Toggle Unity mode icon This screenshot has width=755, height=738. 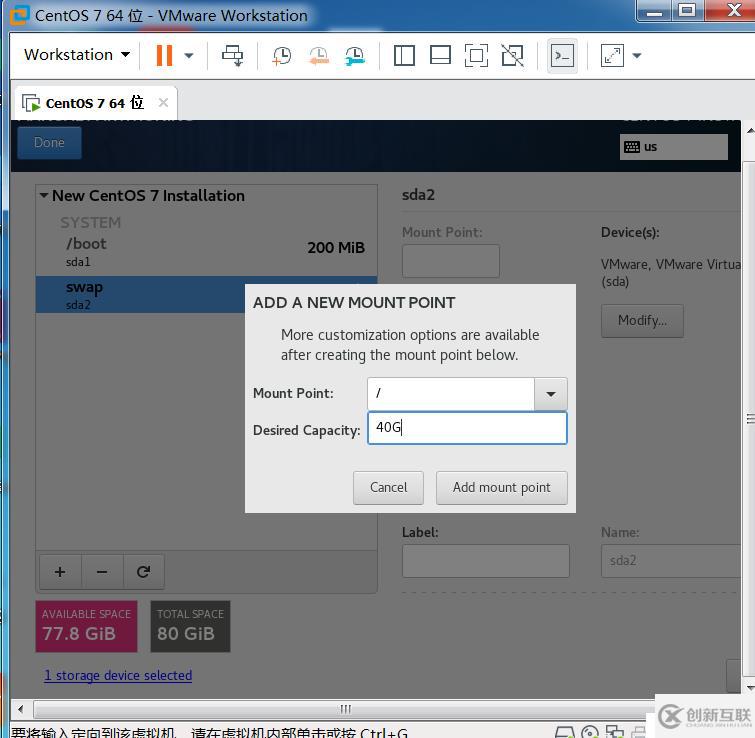[x=512, y=55]
